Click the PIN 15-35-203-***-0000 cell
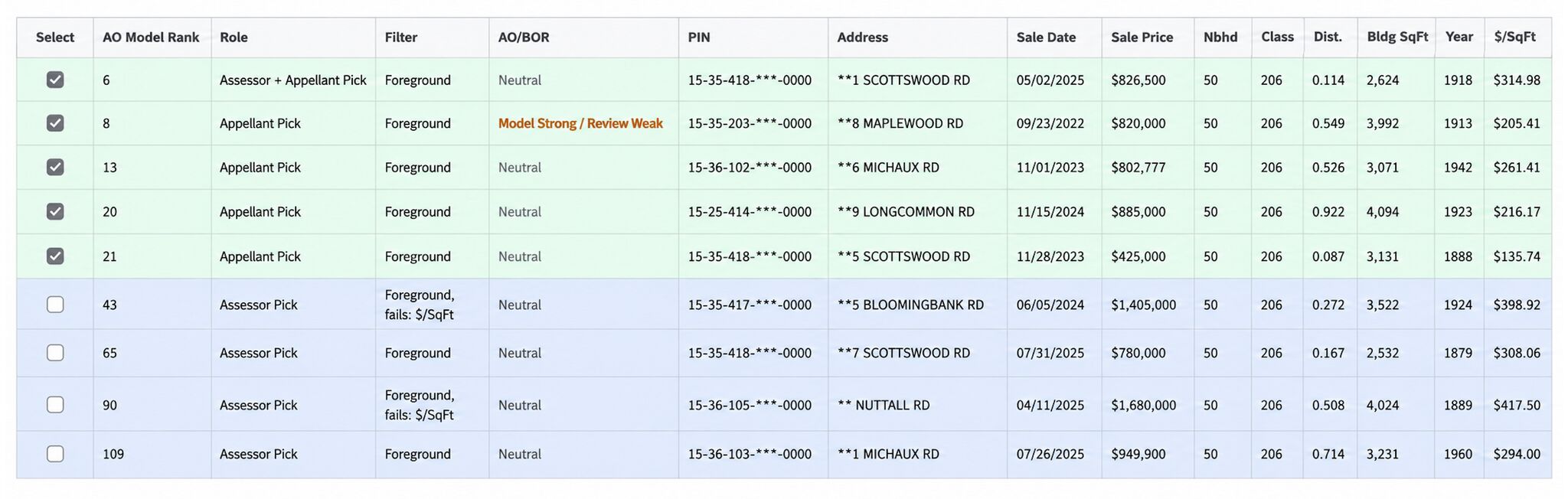This screenshot has height=499, width=1568. 750,123
